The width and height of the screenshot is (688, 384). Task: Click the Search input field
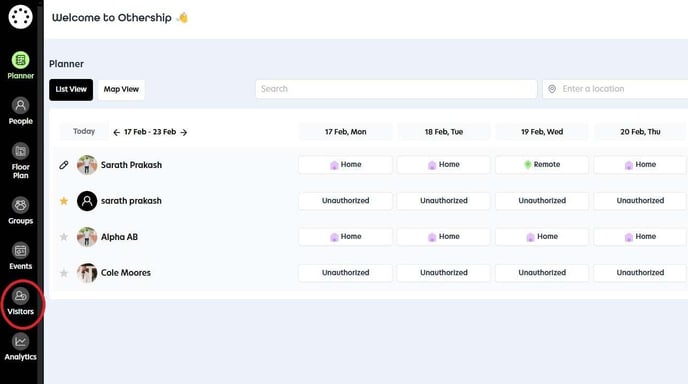tap(396, 89)
